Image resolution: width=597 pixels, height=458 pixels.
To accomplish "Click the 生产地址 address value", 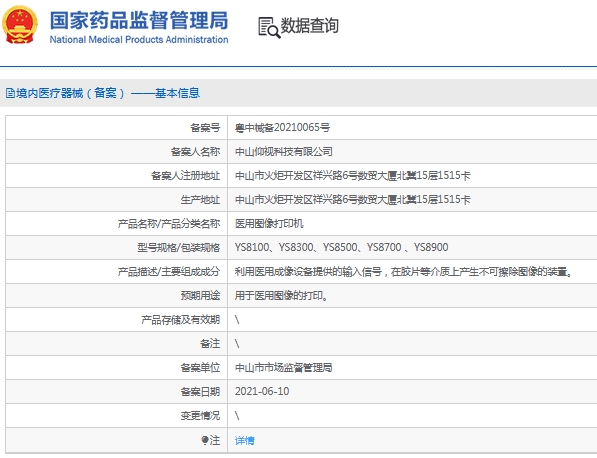I will tap(353, 199).
